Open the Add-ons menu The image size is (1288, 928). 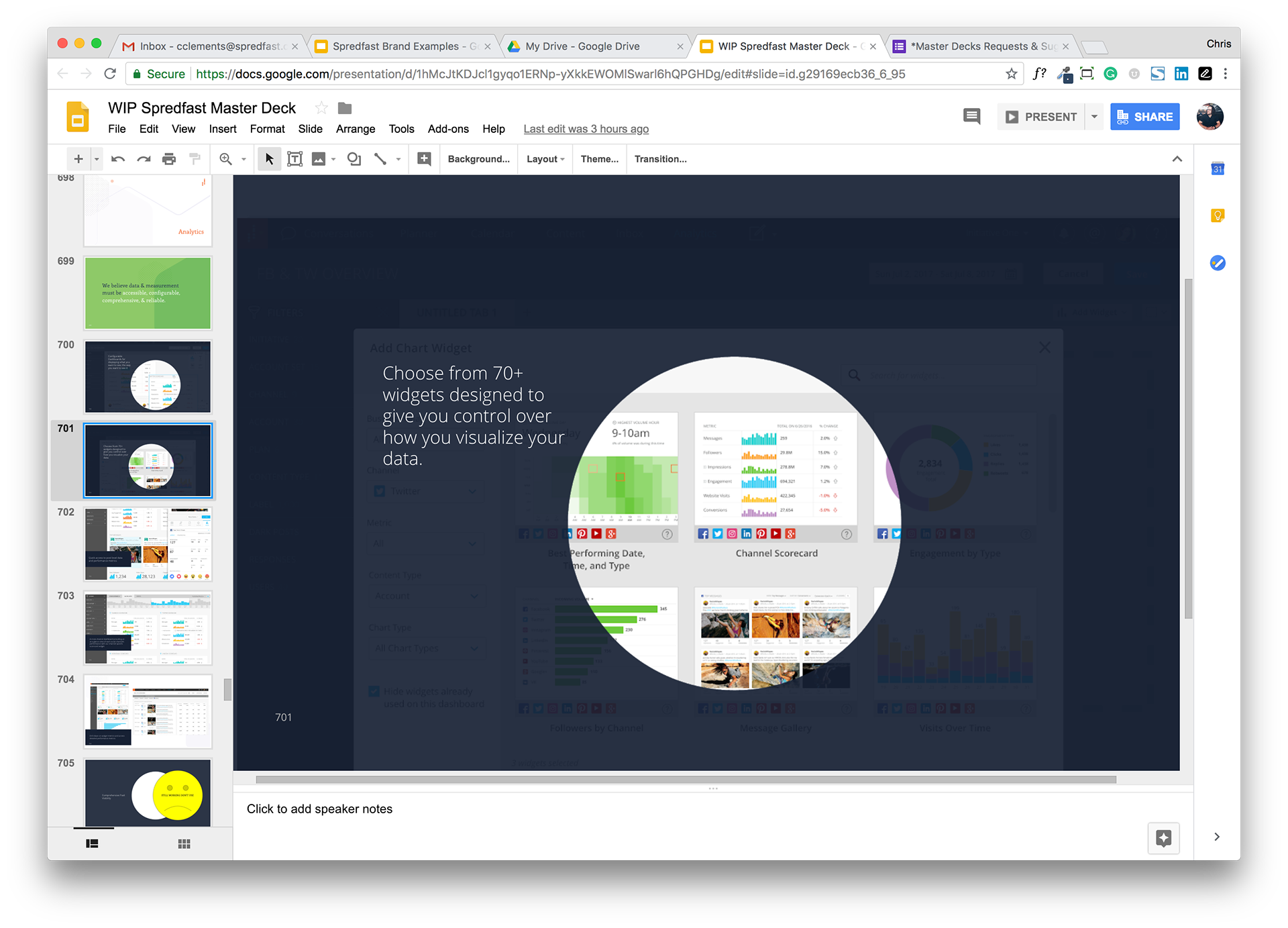[448, 129]
